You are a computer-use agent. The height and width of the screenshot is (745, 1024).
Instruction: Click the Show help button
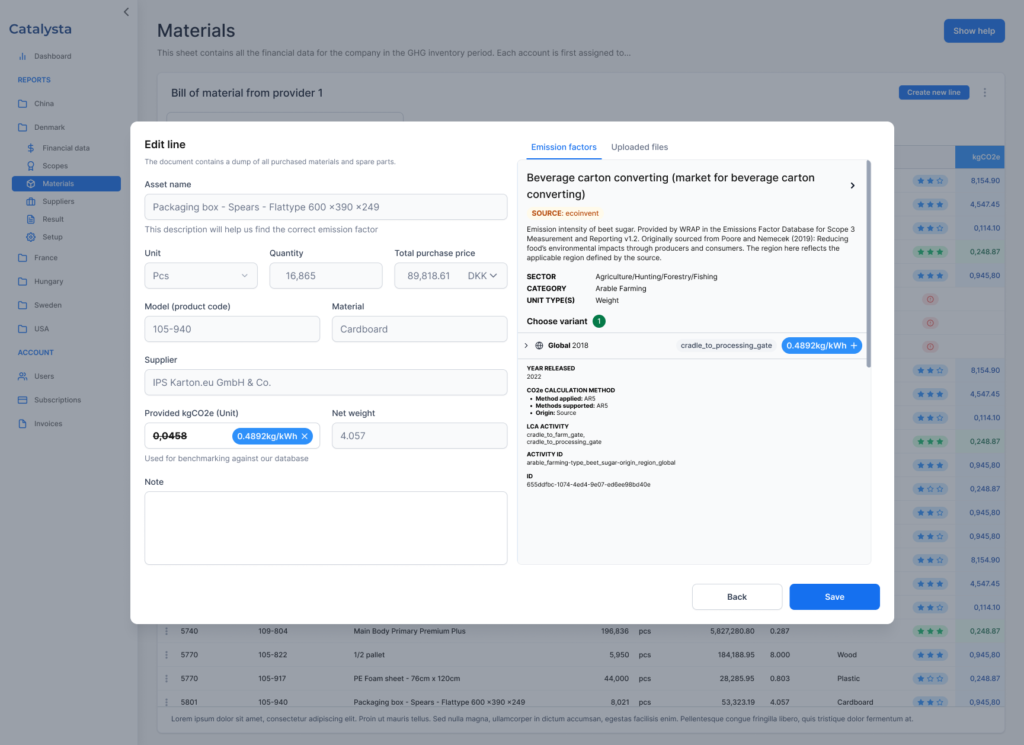point(973,31)
